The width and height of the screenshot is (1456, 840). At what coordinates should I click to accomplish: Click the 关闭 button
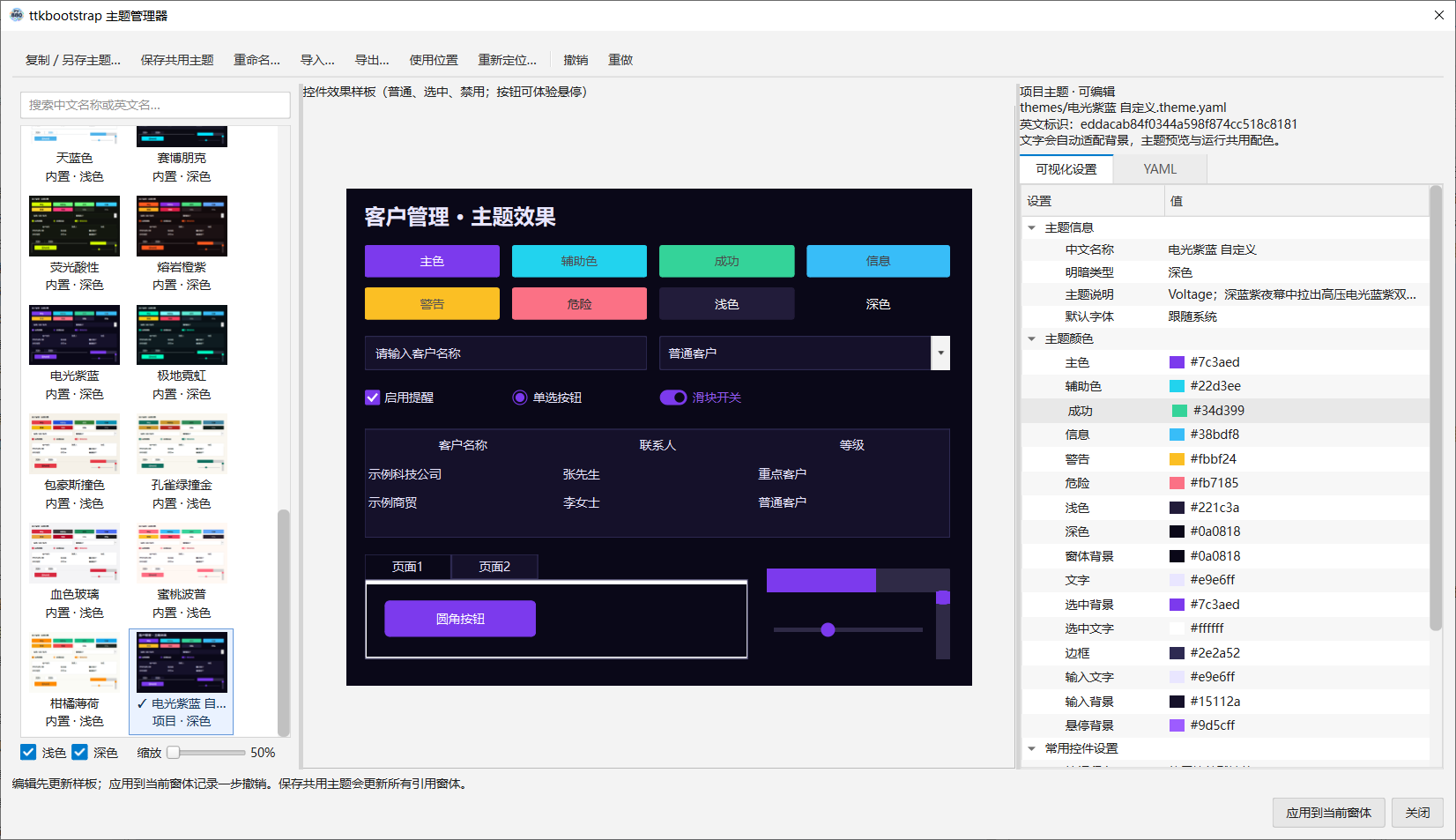click(1417, 813)
